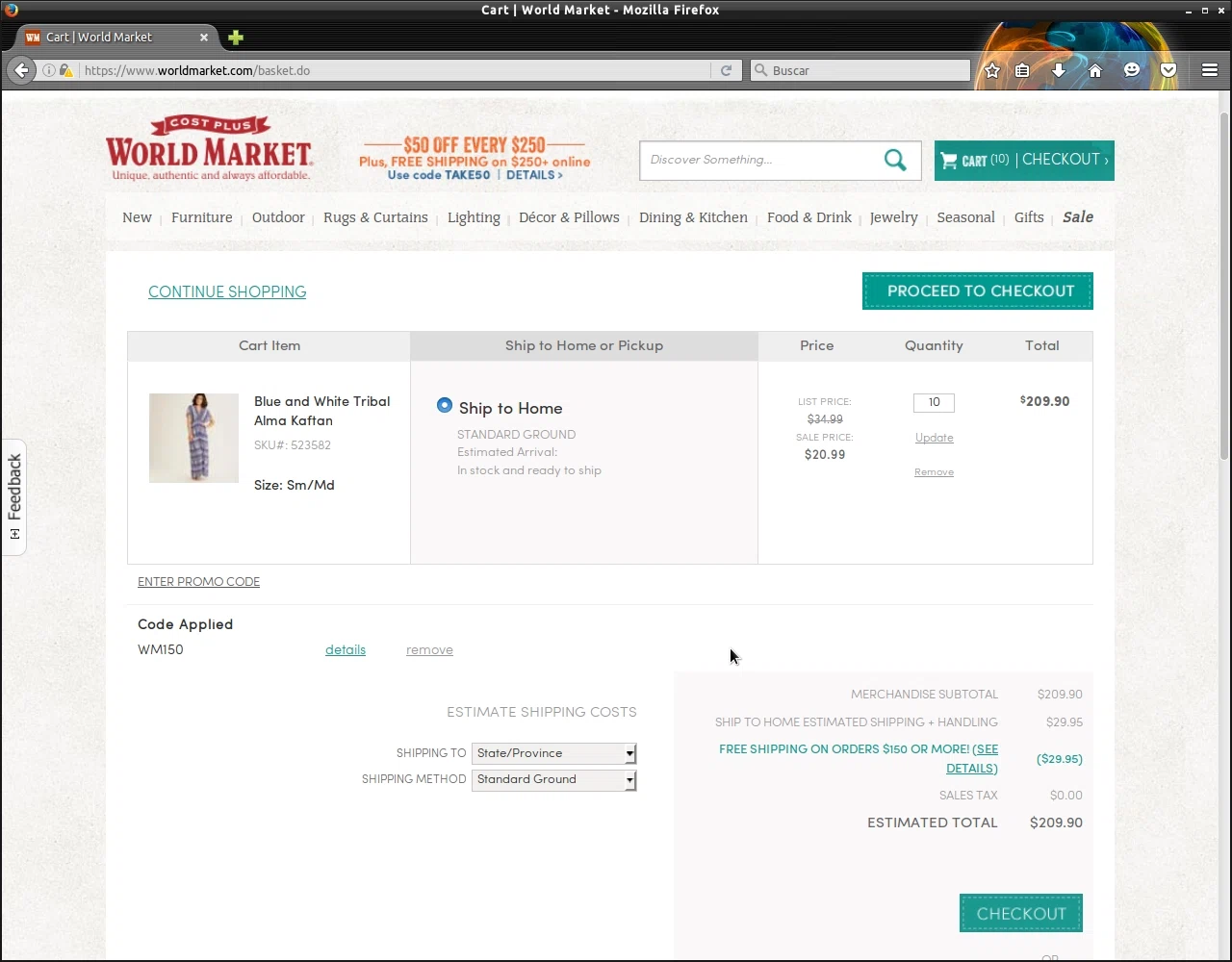Click the header Checkout link
The width and height of the screenshot is (1232, 962).
(1065, 160)
